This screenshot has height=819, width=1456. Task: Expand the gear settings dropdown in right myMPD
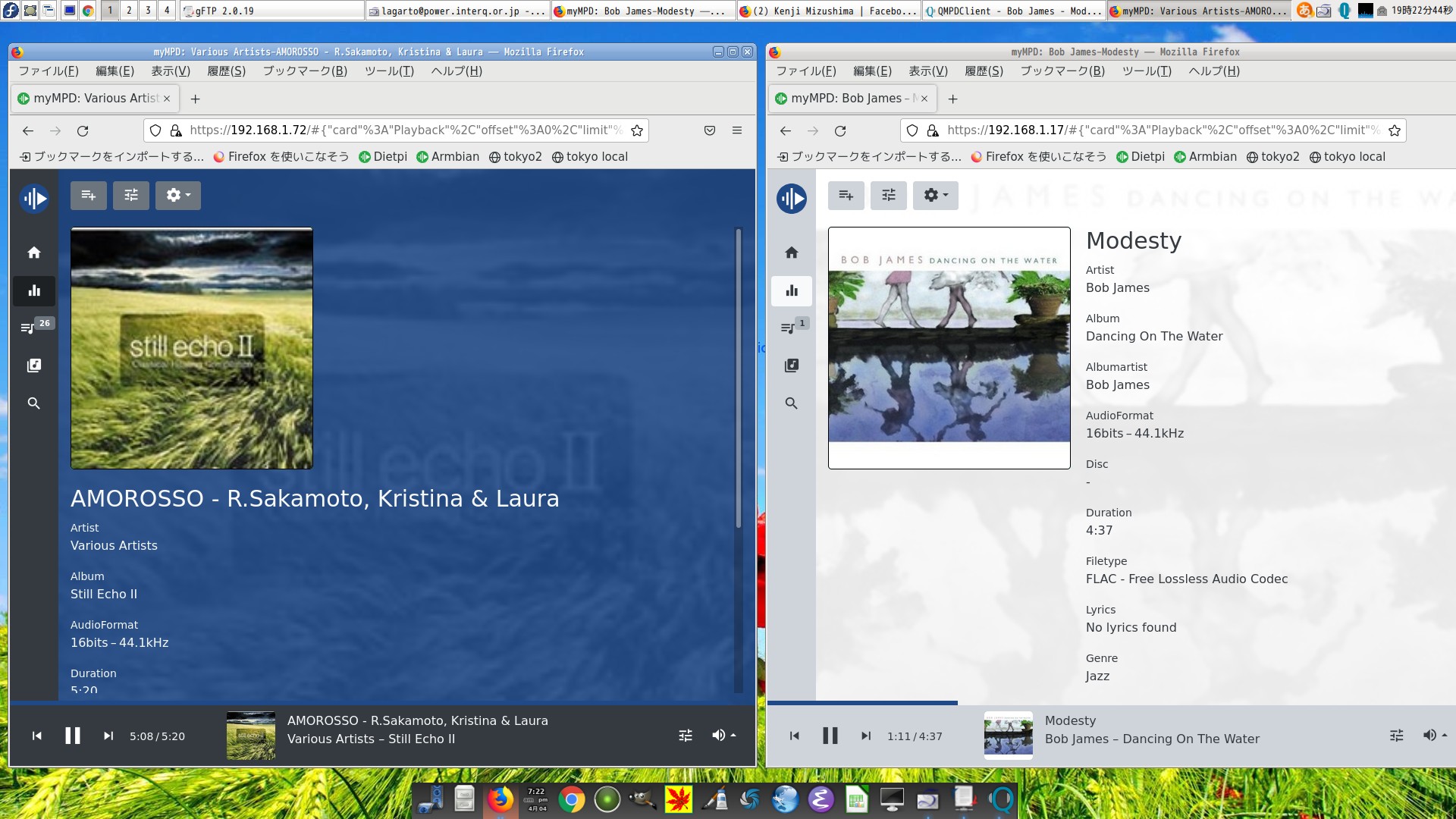[x=935, y=196]
